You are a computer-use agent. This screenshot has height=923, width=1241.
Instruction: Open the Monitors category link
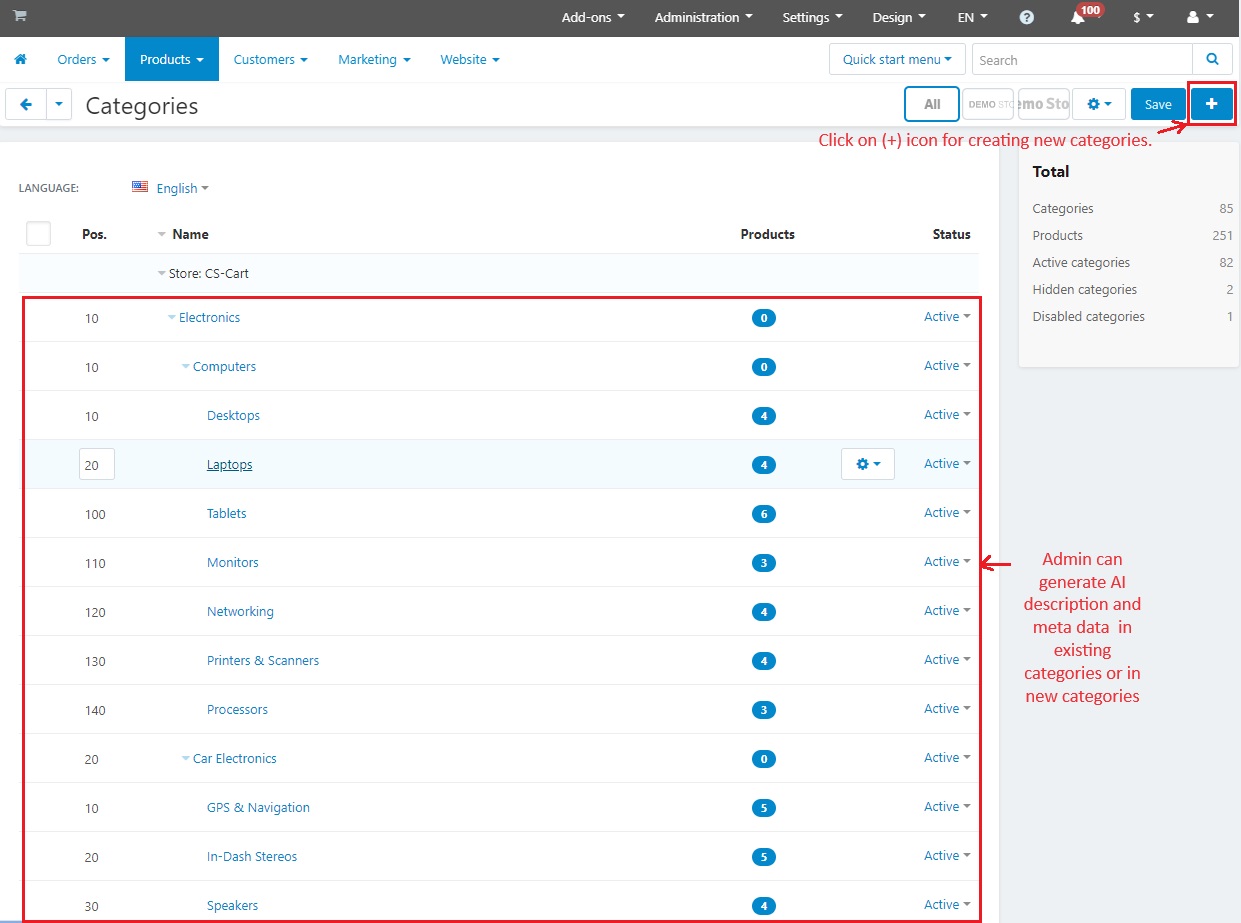tap(232, 563)
